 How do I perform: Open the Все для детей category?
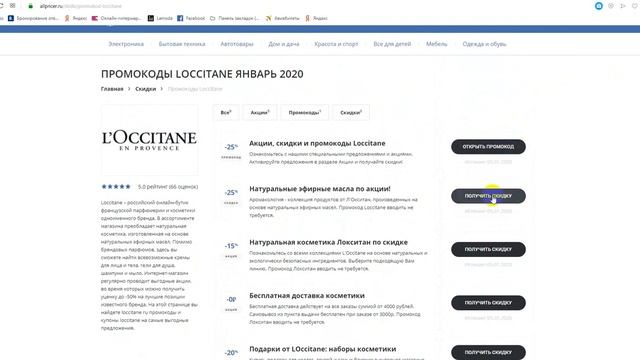(x=392, y=44)
